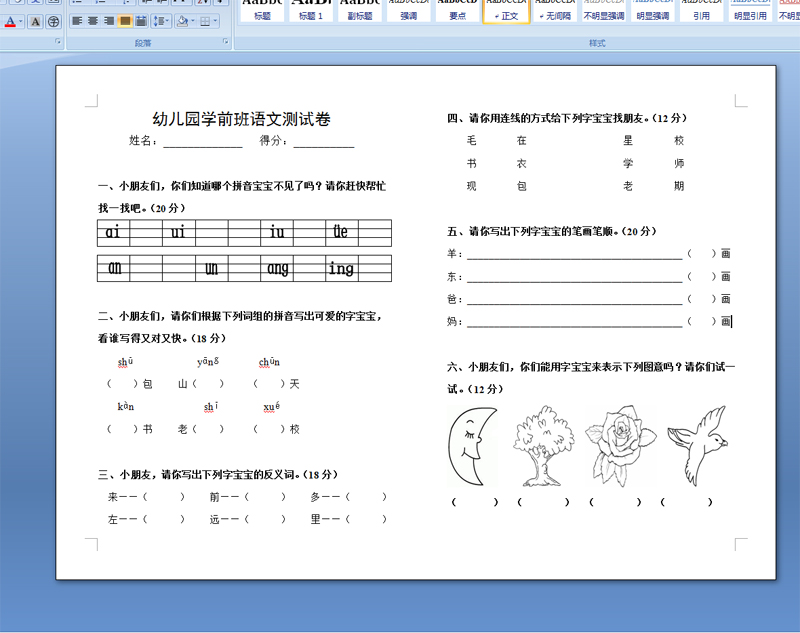800x633 pixels.
Task: Click the pinyin 'chūn' above 天
Action: point(269,362)
